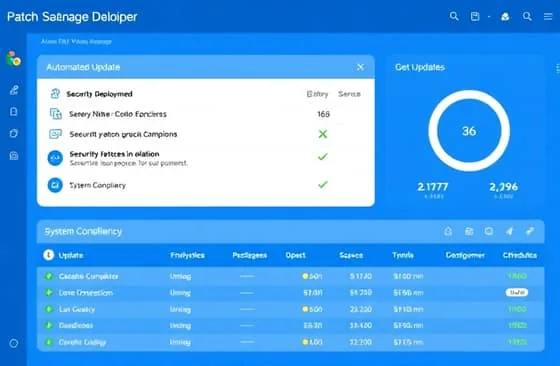Image resolution: width=560 pixels, height=366 pixels.
Task: Click the 36 donut chart in Get Updates
Action: [469, 131]
